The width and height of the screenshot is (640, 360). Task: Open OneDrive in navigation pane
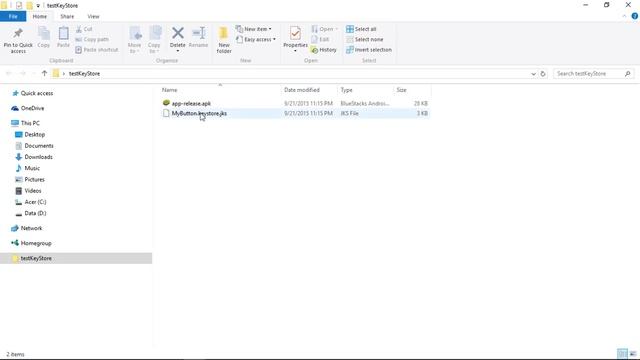point(32,108)
